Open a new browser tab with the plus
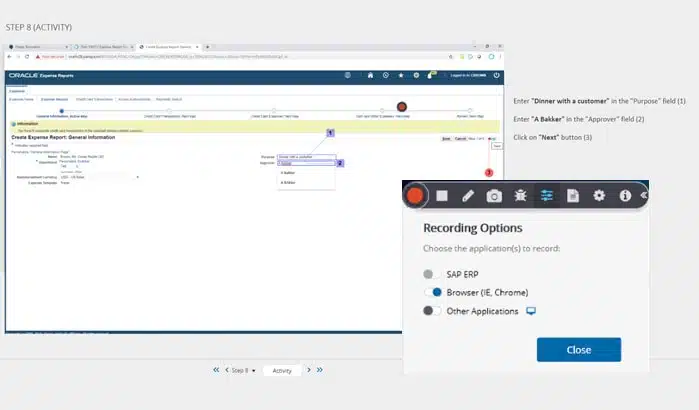The image size is (699, 410). tap(207, 47)
